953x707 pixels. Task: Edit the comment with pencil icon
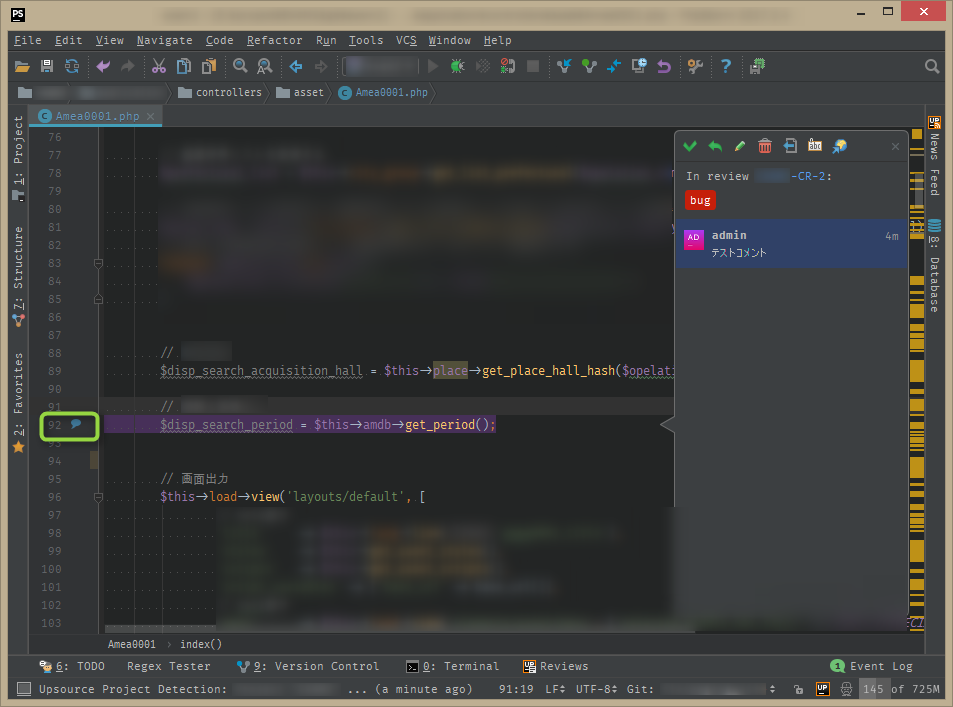pyautogui.click(x=740, y=146)
